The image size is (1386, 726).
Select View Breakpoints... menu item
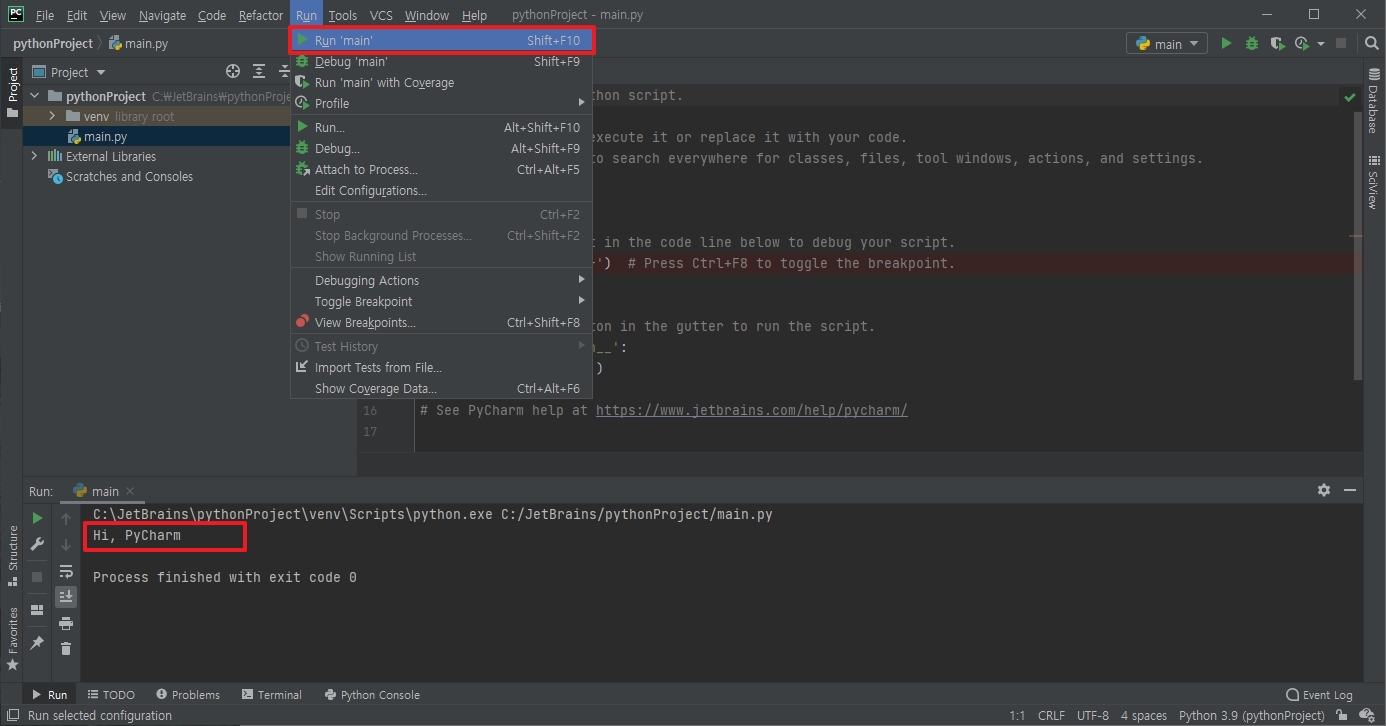(441, 322)
